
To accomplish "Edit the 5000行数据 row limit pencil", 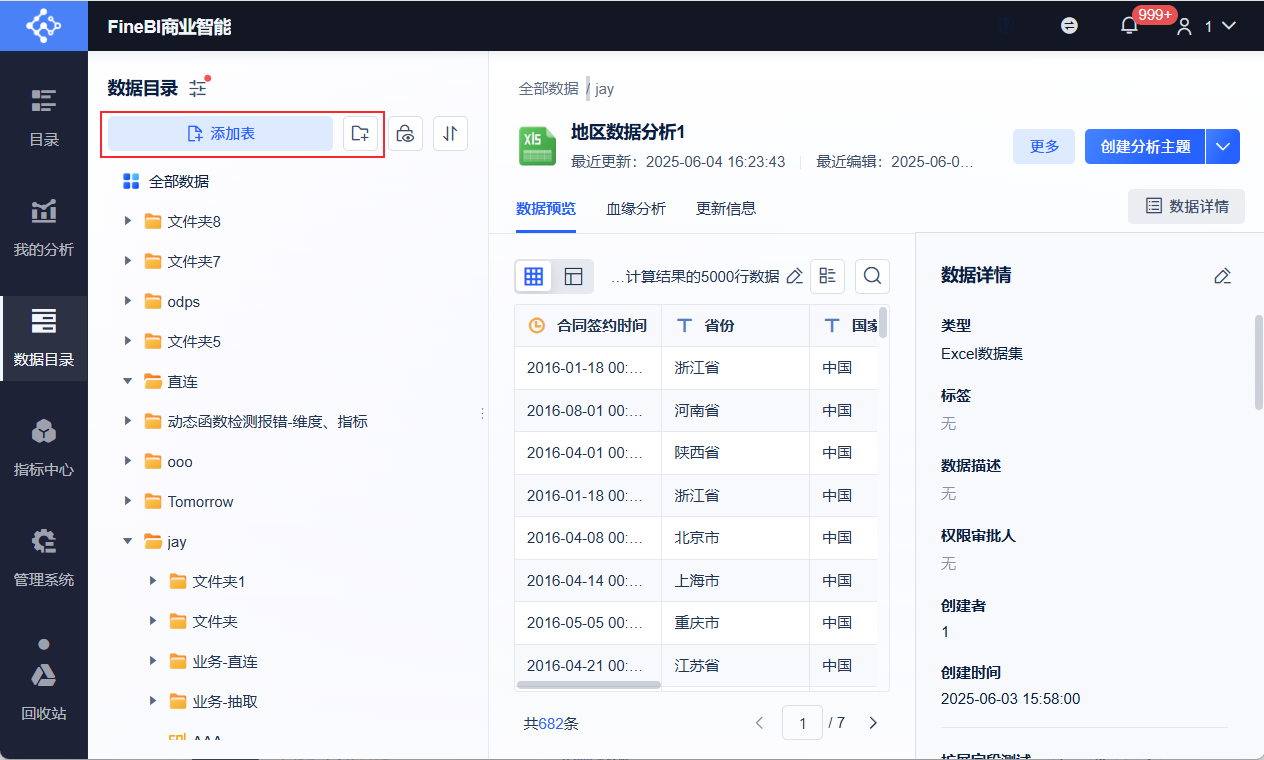I will click(x=794, y=276).
